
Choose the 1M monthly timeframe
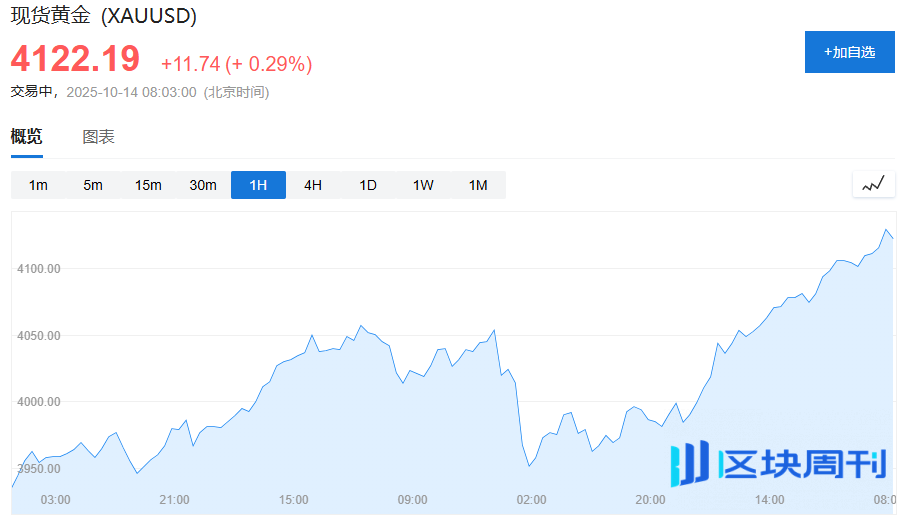pos(478,185)
